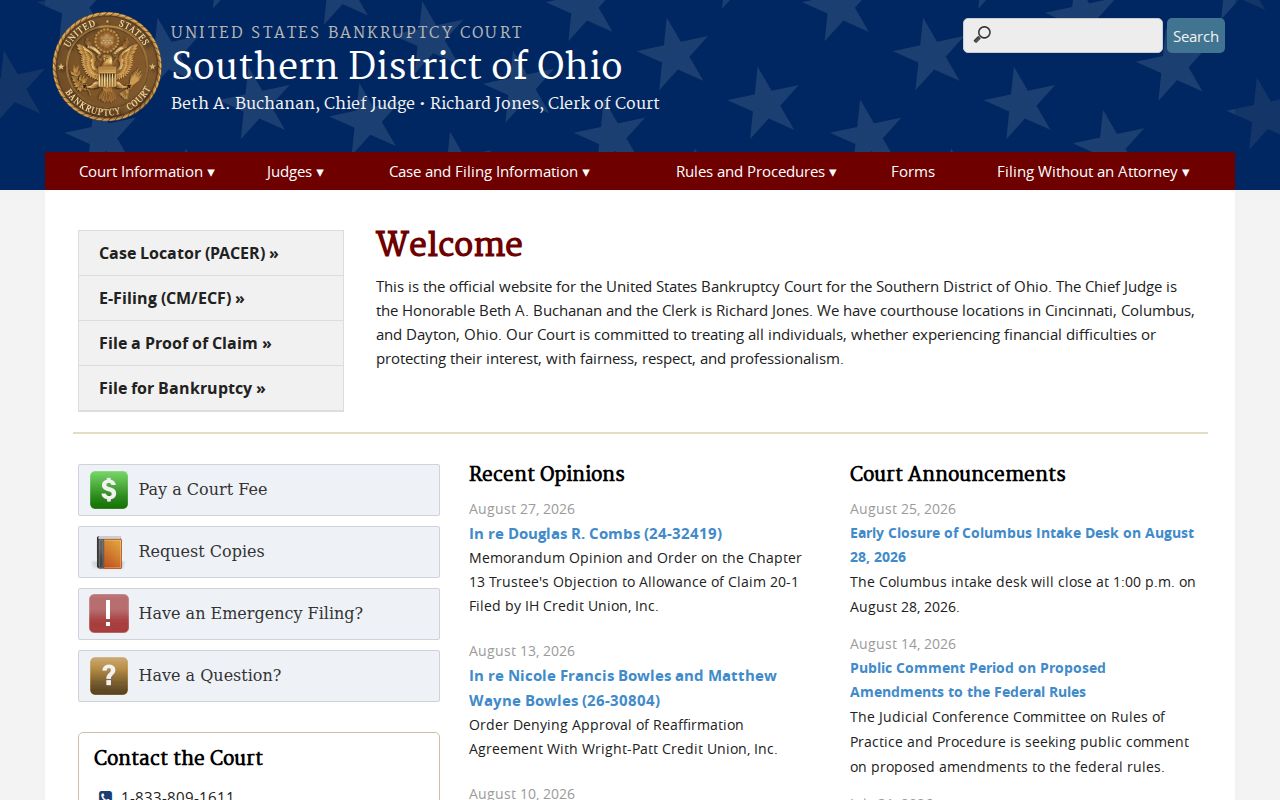The width and height of the screenshot is (1280, 800).
Task: Open the Judges dropdown menu
Action: (x=295, y=172)
